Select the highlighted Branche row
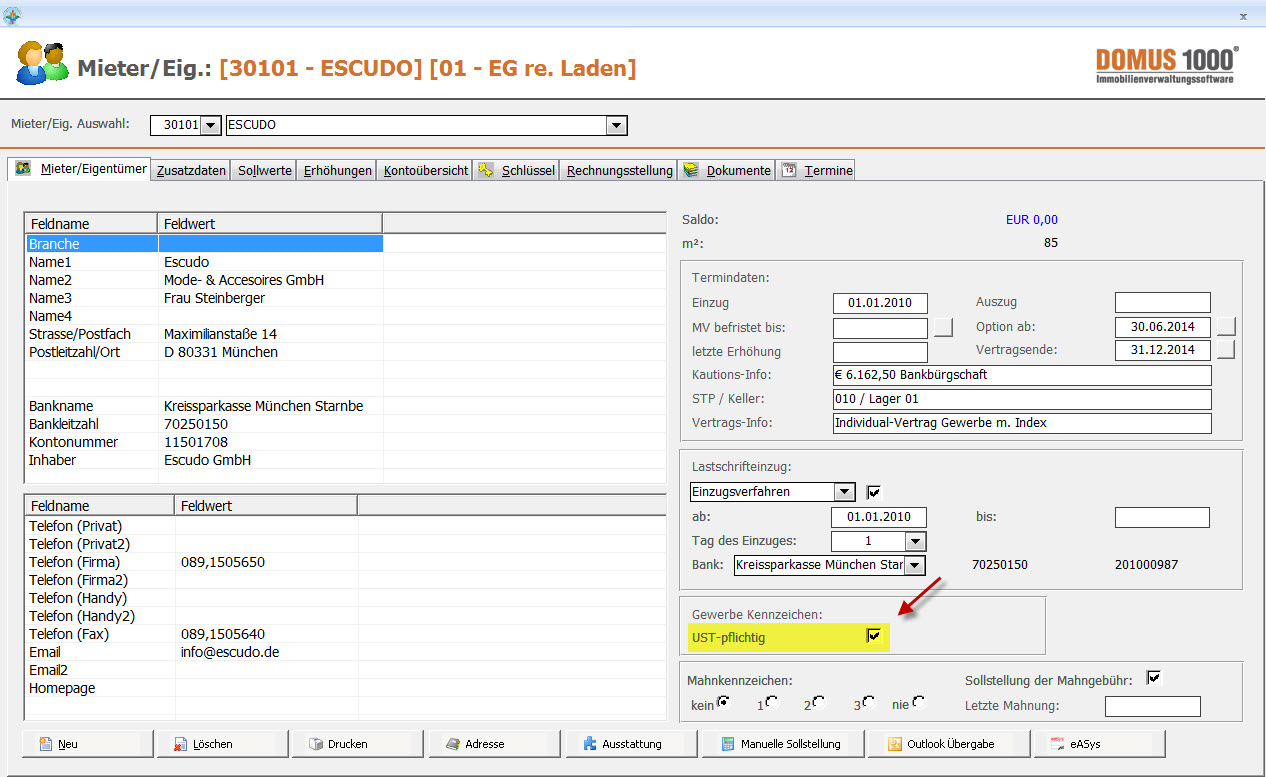 (x=204, y=243)
